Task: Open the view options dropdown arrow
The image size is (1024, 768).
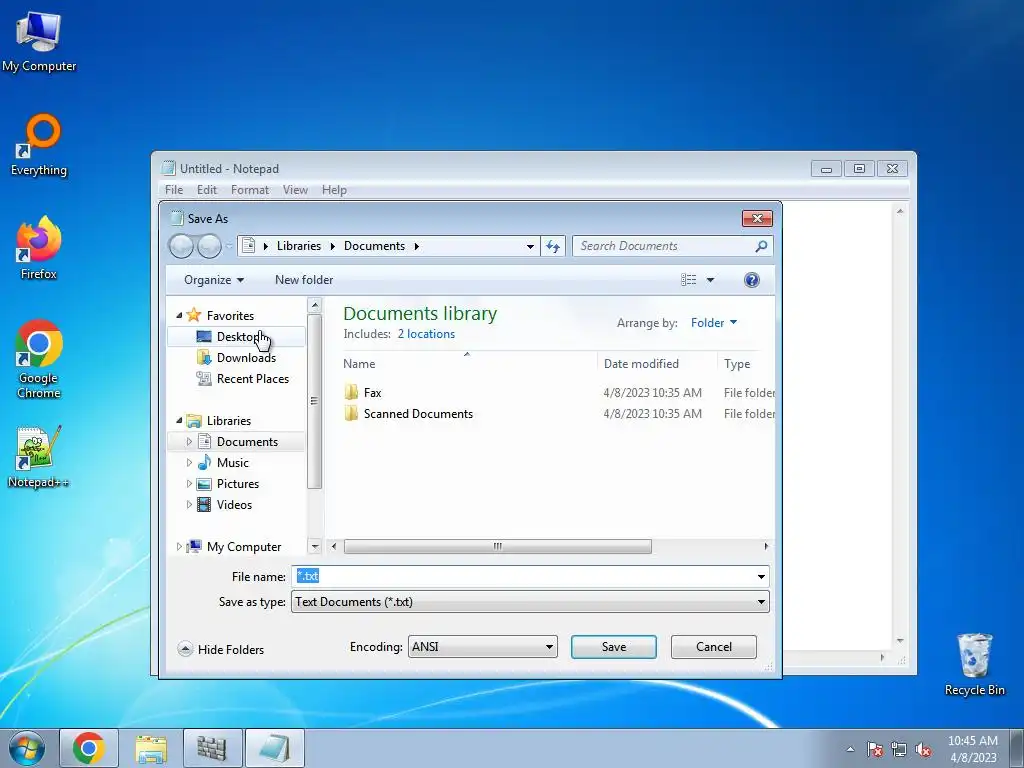Action: tap(711, 280)
